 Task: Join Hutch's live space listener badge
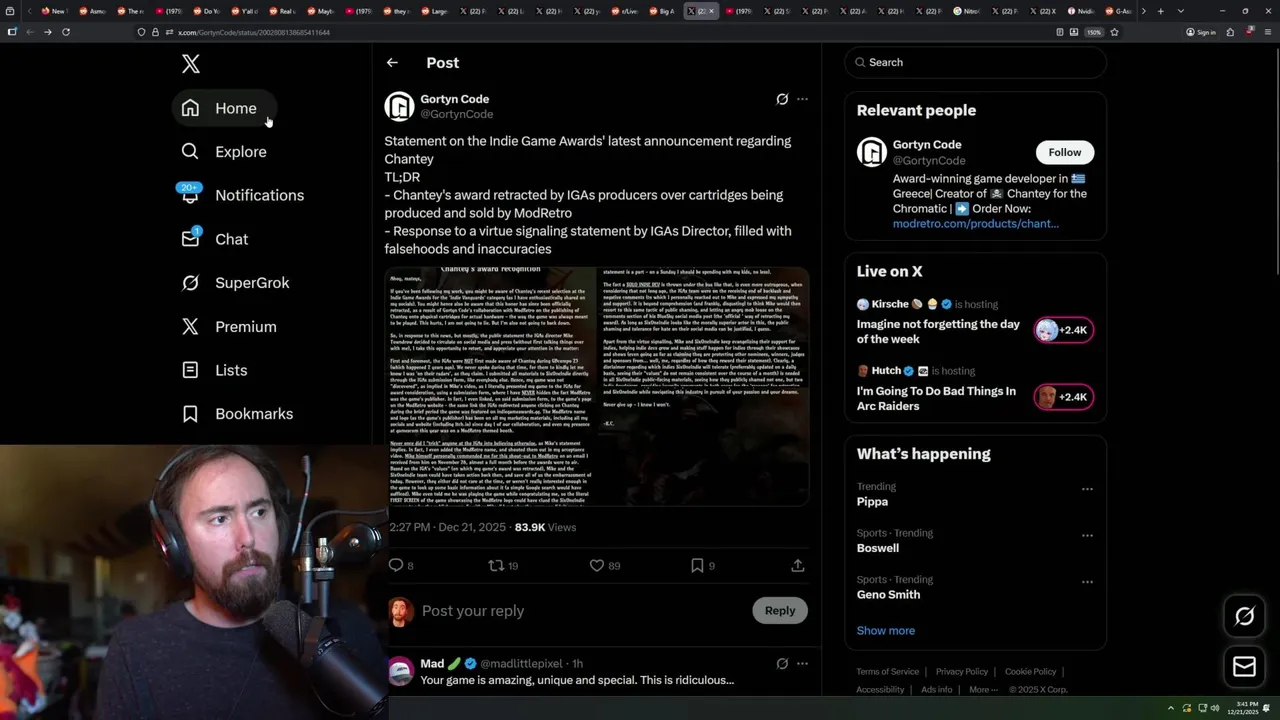1064,397
